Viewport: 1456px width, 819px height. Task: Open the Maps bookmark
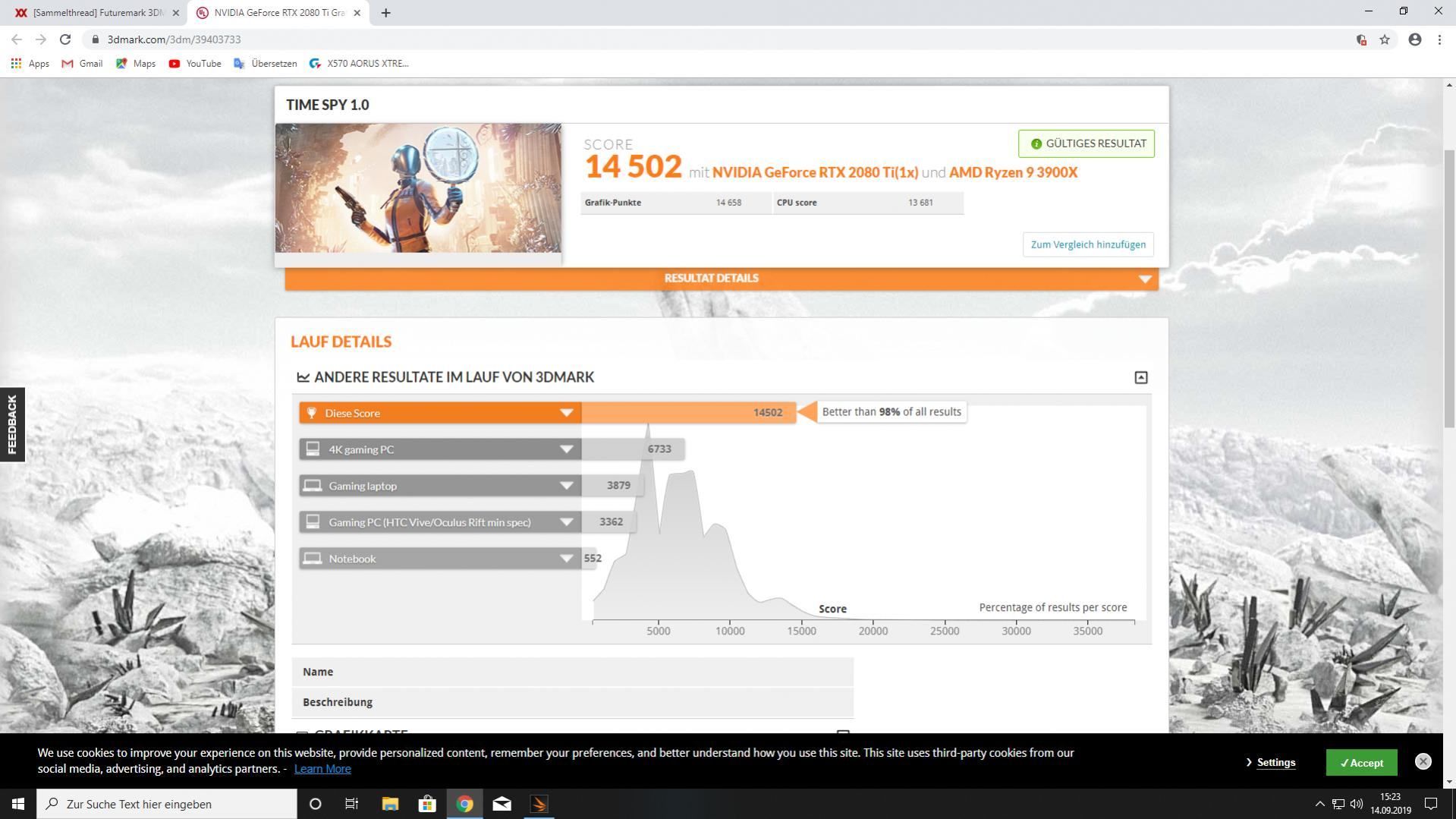click(136, 64)
